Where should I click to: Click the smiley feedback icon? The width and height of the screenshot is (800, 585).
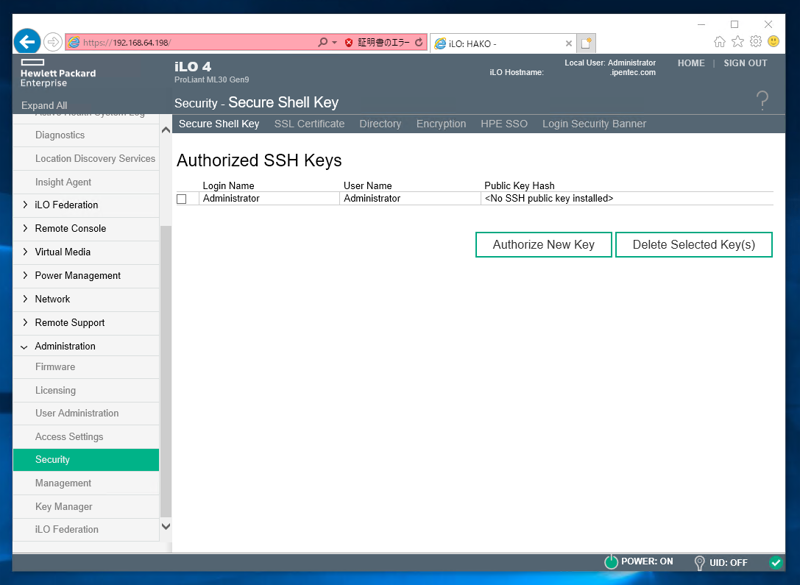click(773, 41)
